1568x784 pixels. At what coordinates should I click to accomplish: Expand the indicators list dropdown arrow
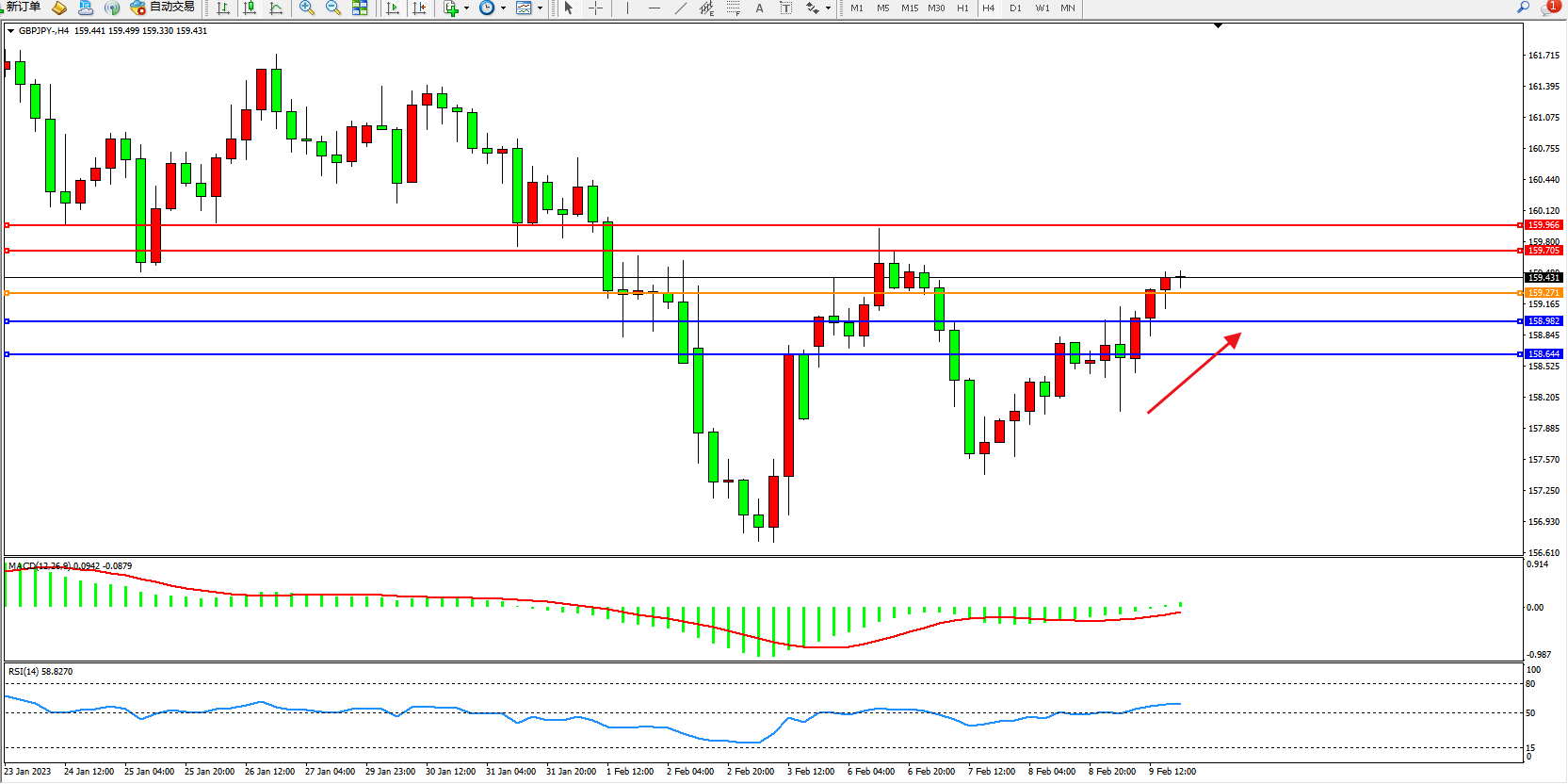[466, 8]
